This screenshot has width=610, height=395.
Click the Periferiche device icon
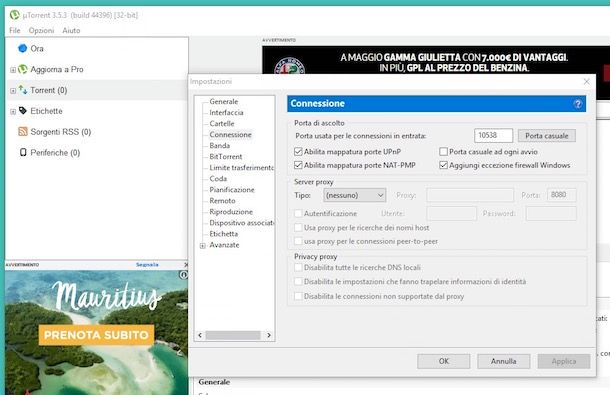pyautogui.click(x=23, y=152)
